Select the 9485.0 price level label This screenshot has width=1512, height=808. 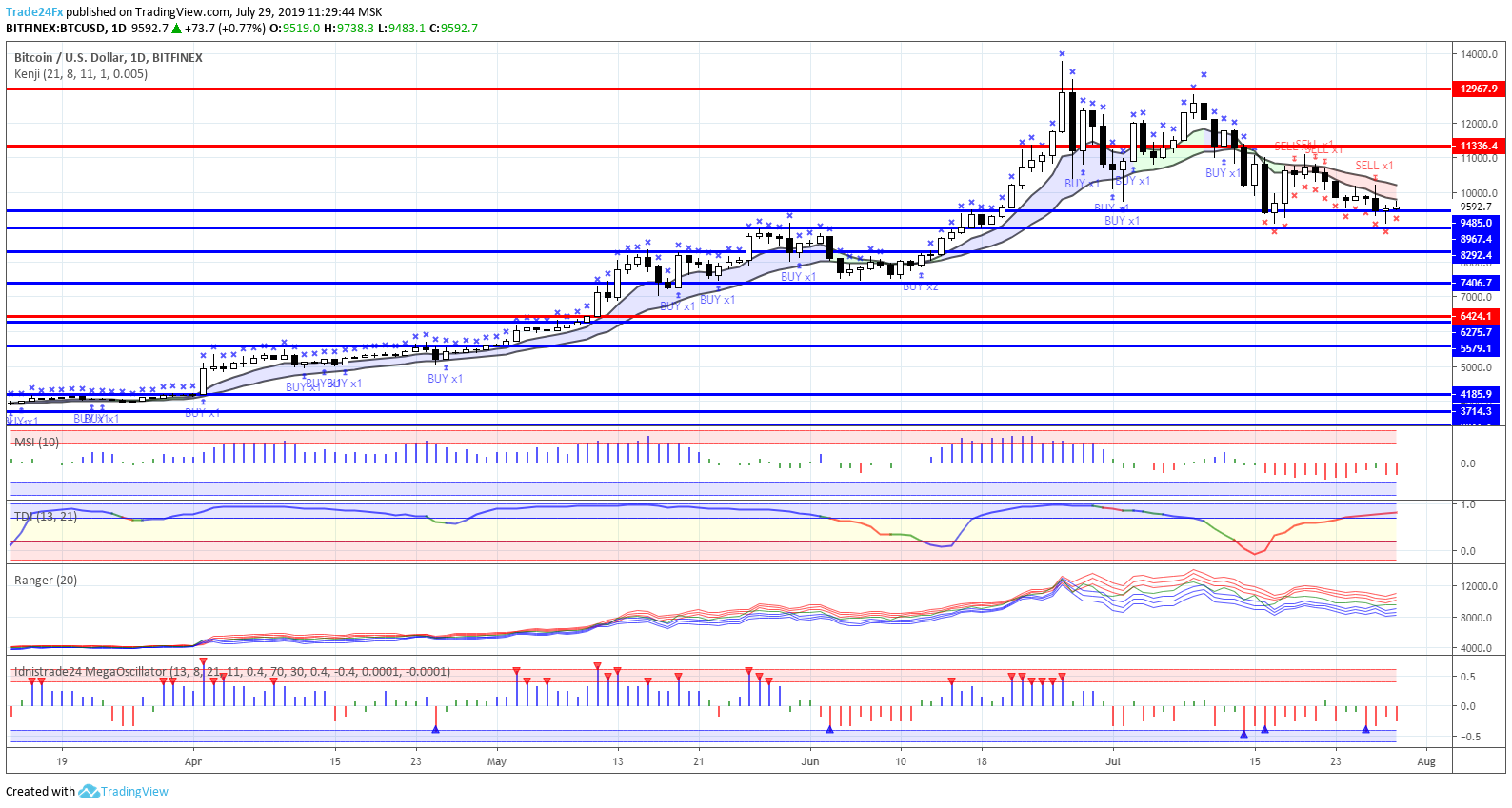(1477, 223)
